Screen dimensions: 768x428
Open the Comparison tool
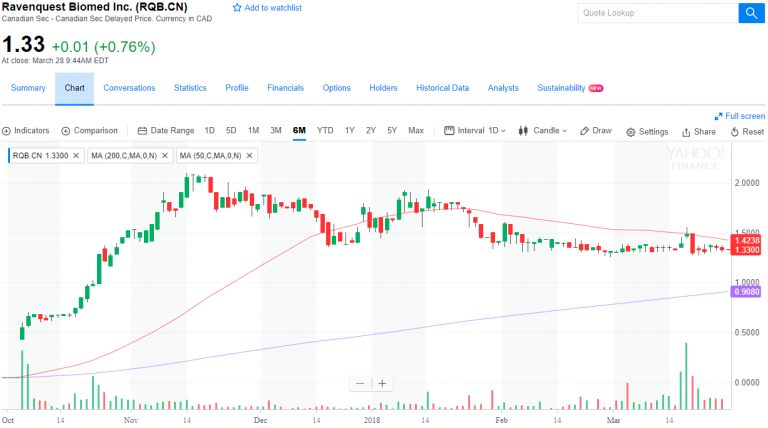tap(90, 131)
